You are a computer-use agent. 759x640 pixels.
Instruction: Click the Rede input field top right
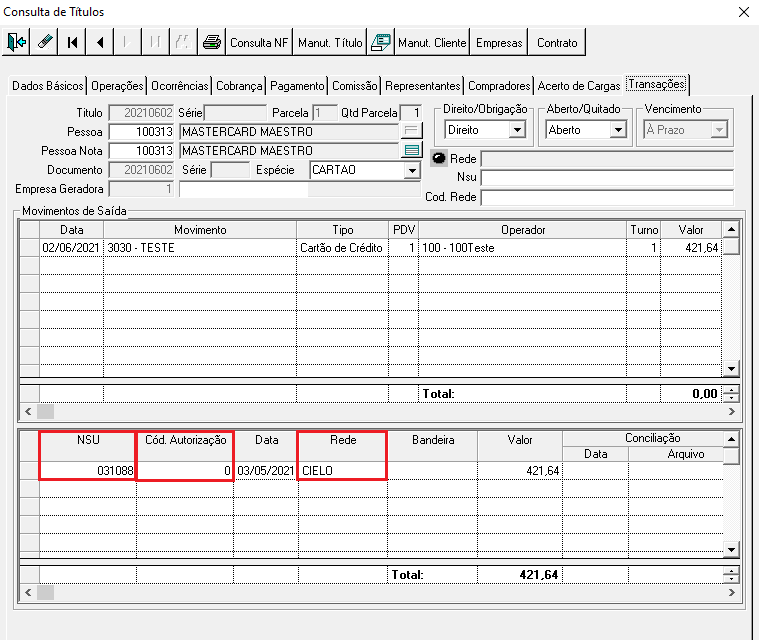[x=607, y=159]
